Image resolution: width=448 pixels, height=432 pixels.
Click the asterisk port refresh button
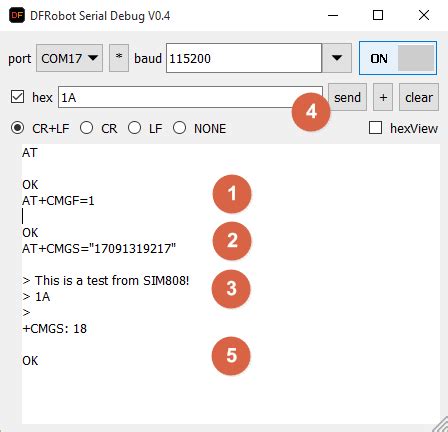click(x=119, y=58)
